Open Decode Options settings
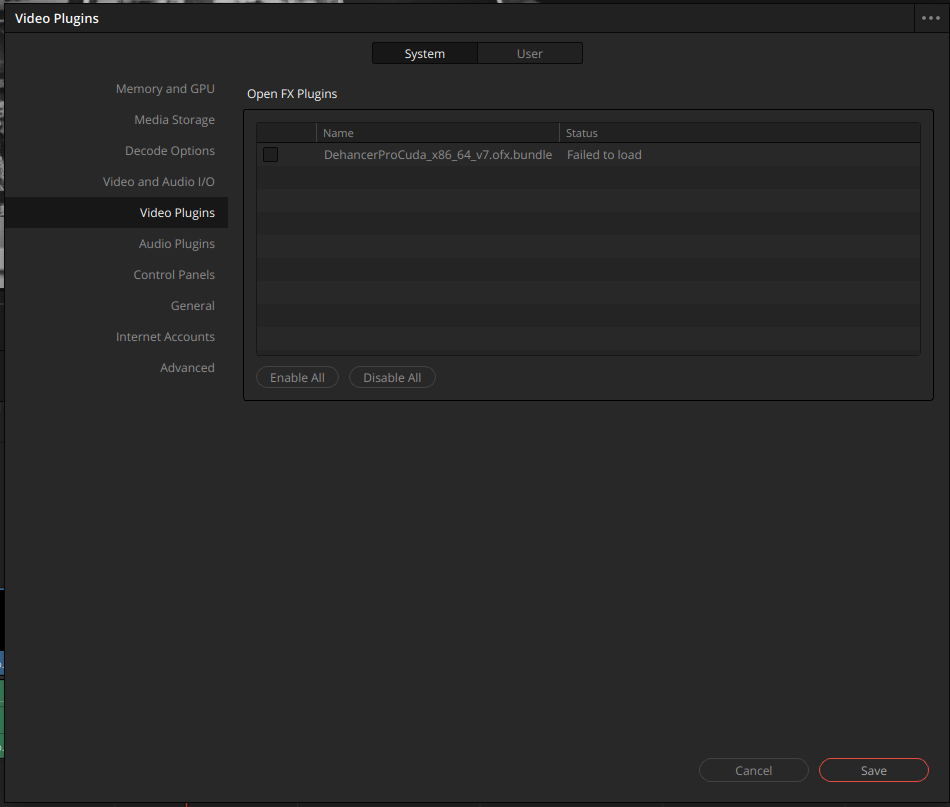 tap(170, 151)
